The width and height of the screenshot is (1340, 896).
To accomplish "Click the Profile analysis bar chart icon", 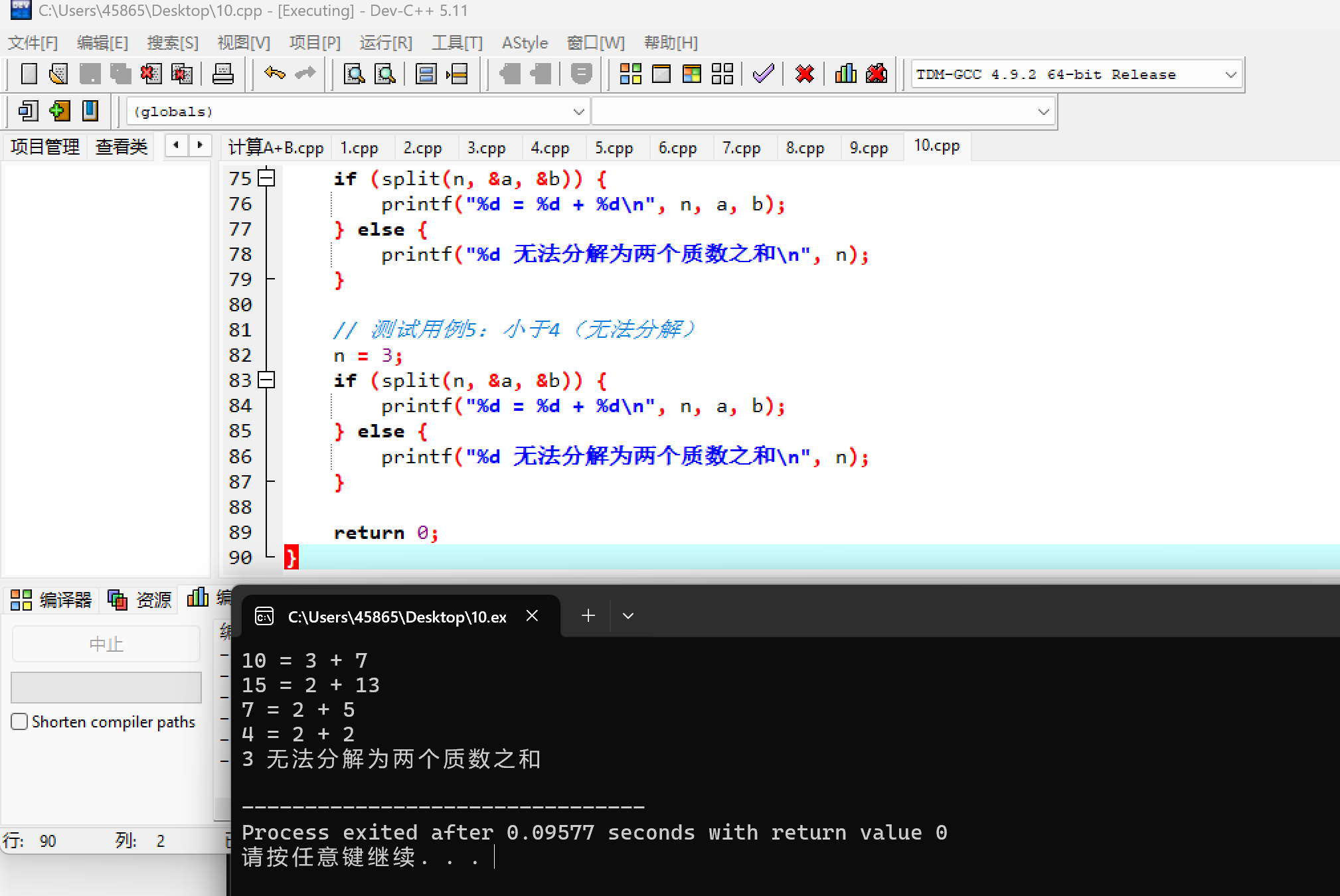I will click(845, 74).
